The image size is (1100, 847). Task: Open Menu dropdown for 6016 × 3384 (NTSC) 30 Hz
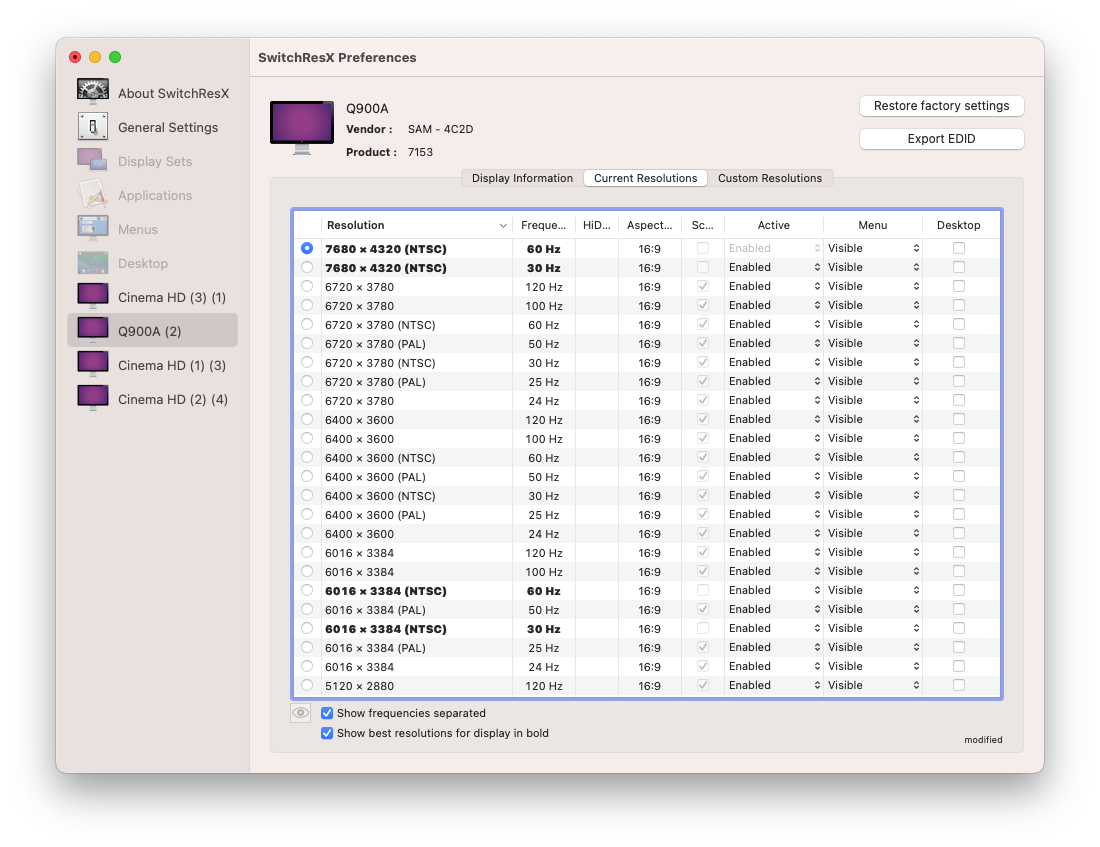(x=873, y=629)
